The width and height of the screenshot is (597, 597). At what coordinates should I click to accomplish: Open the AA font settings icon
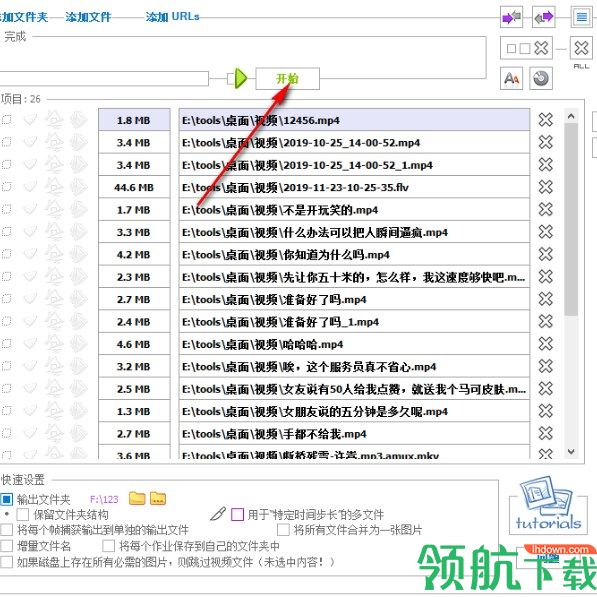pos(511,79)
